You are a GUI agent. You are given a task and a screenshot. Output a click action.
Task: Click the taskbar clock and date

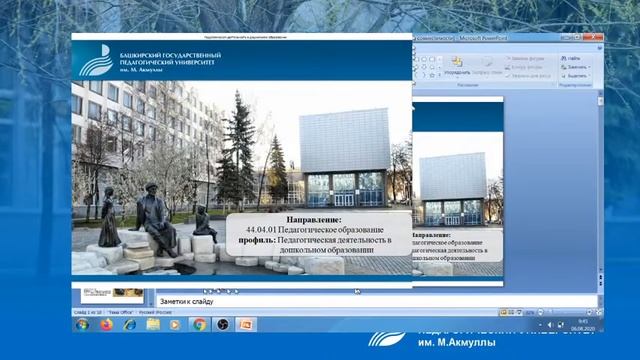pos(583,325)
